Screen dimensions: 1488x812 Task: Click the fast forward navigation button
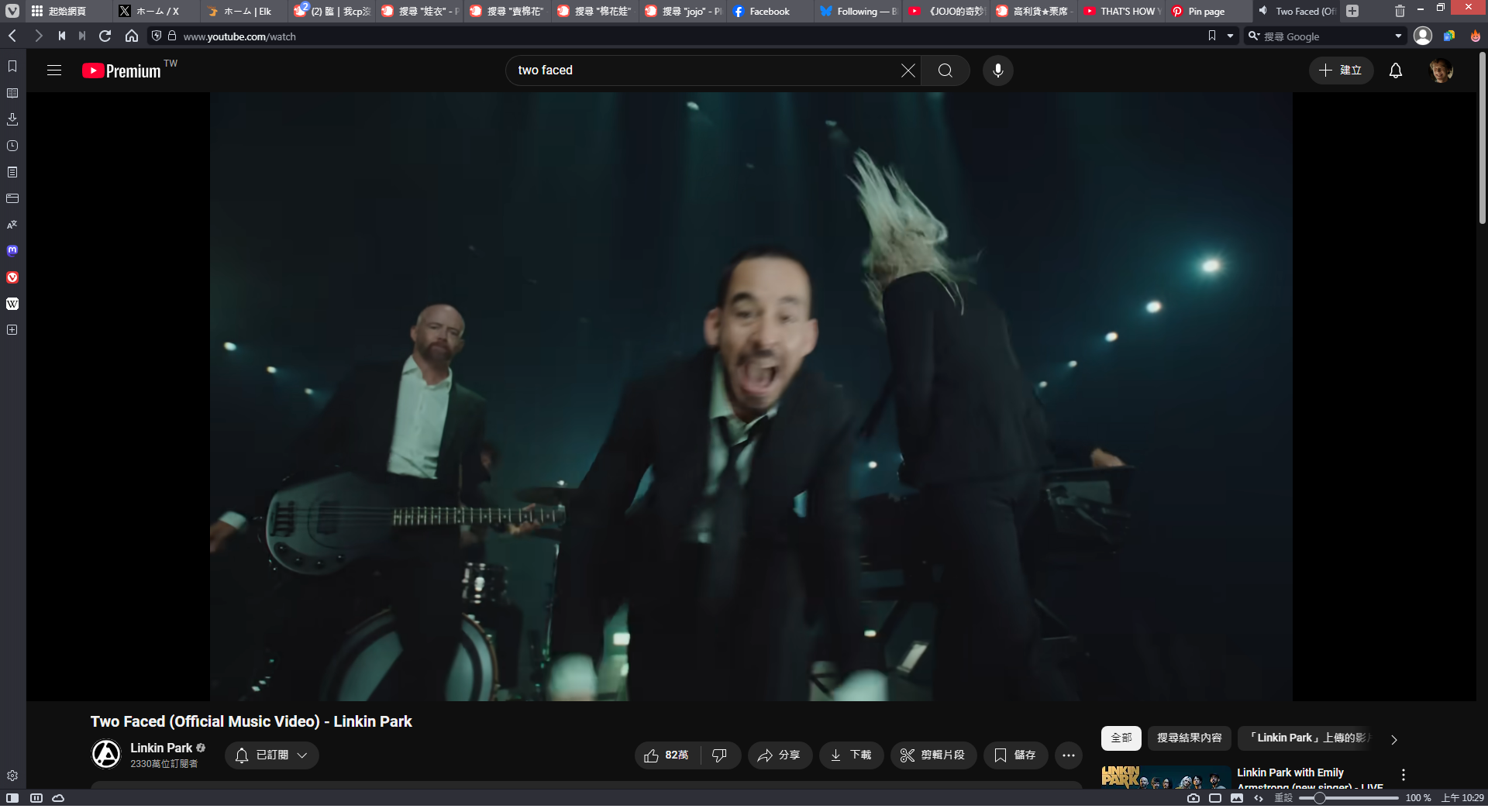(82, 36)
